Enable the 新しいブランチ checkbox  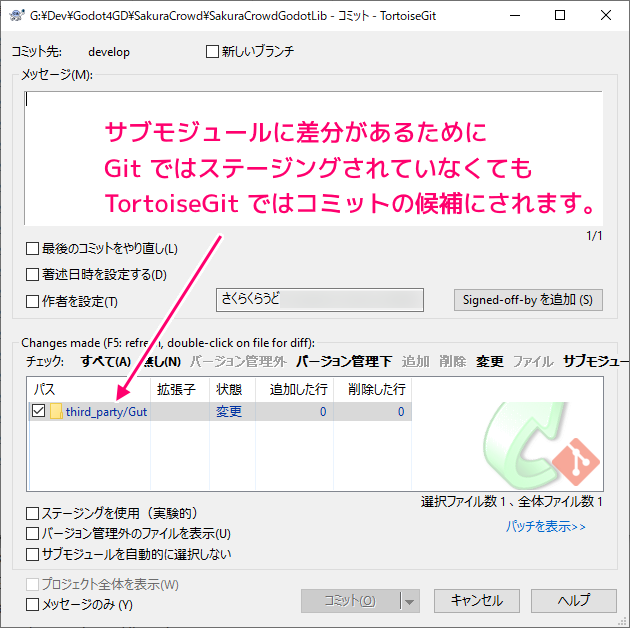point(212,52)
